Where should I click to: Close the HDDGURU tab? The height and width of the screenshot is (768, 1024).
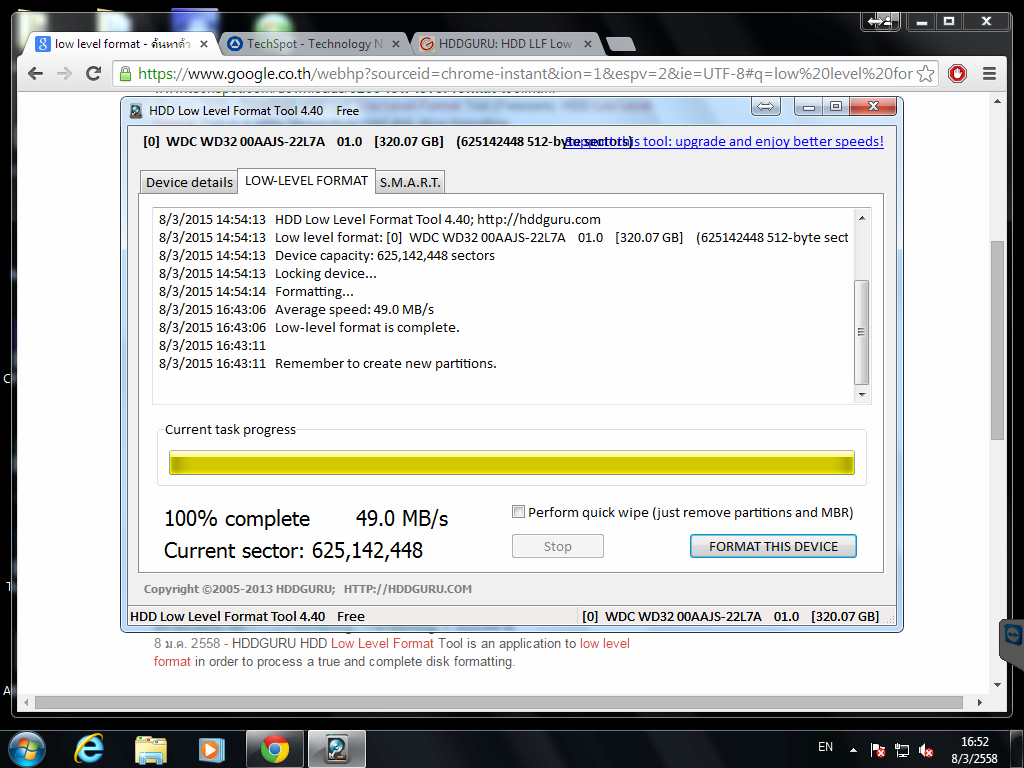point(588,44)
